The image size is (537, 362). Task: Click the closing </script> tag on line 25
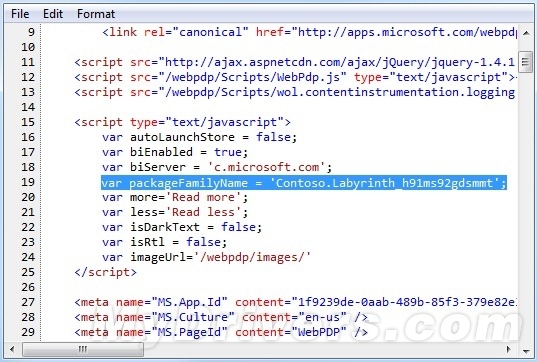[105, 272]
